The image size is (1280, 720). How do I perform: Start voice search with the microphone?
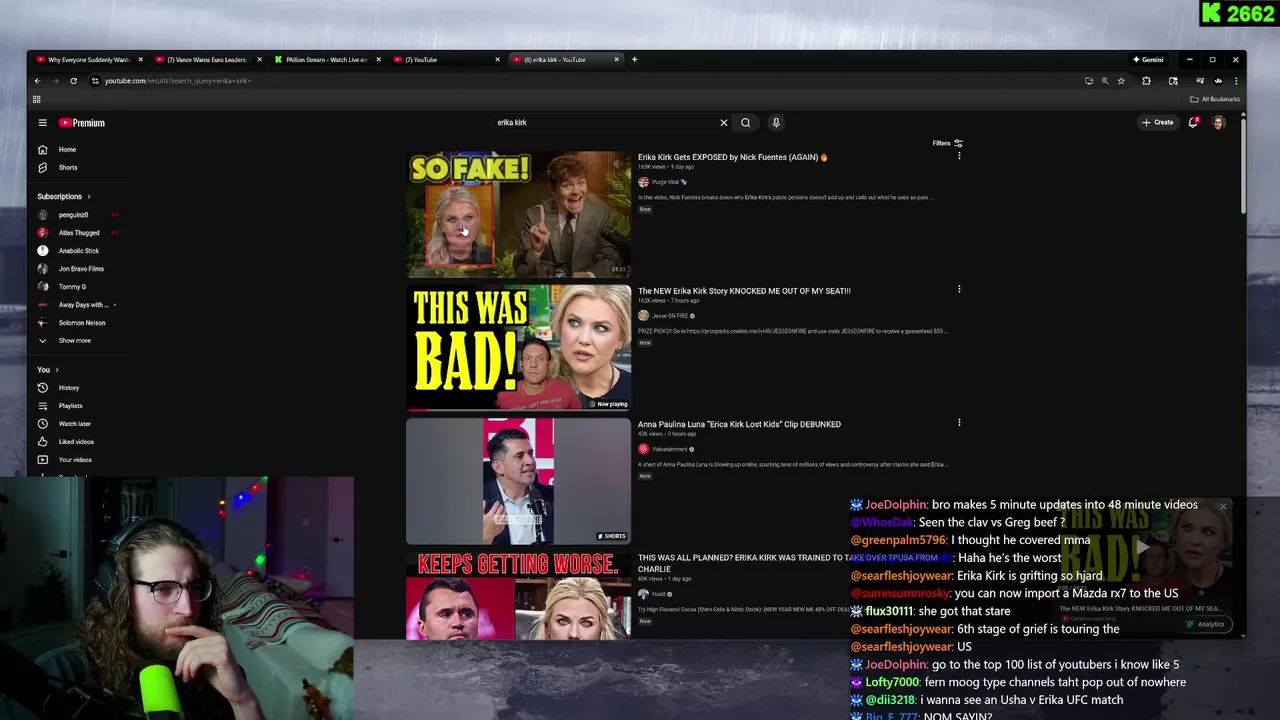click(x=776, y=123)
